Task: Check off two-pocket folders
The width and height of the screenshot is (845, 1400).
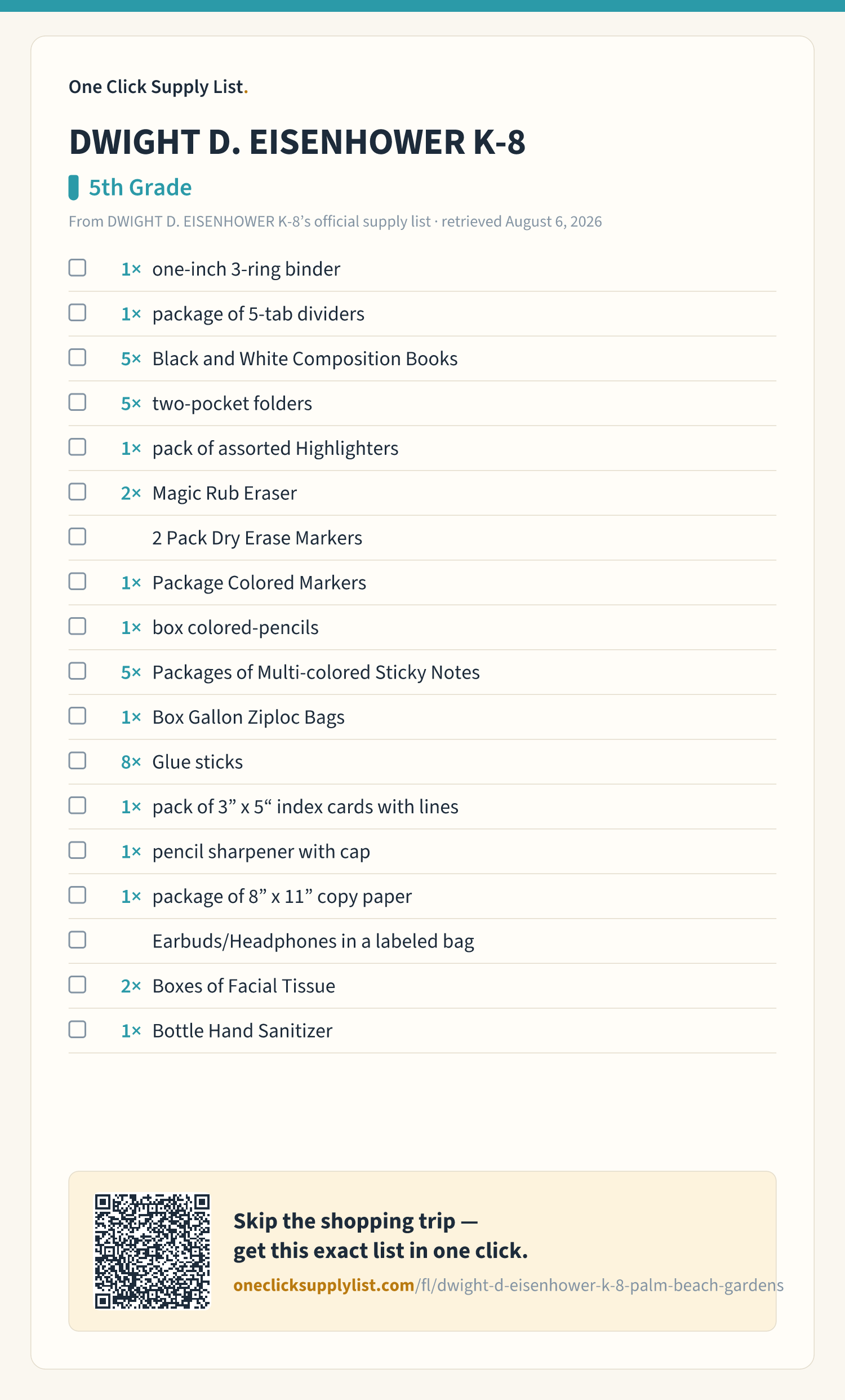Action: [77, 402]
